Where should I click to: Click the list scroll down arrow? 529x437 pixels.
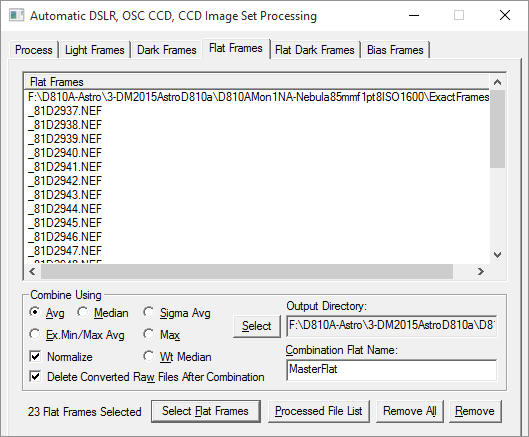497,254
